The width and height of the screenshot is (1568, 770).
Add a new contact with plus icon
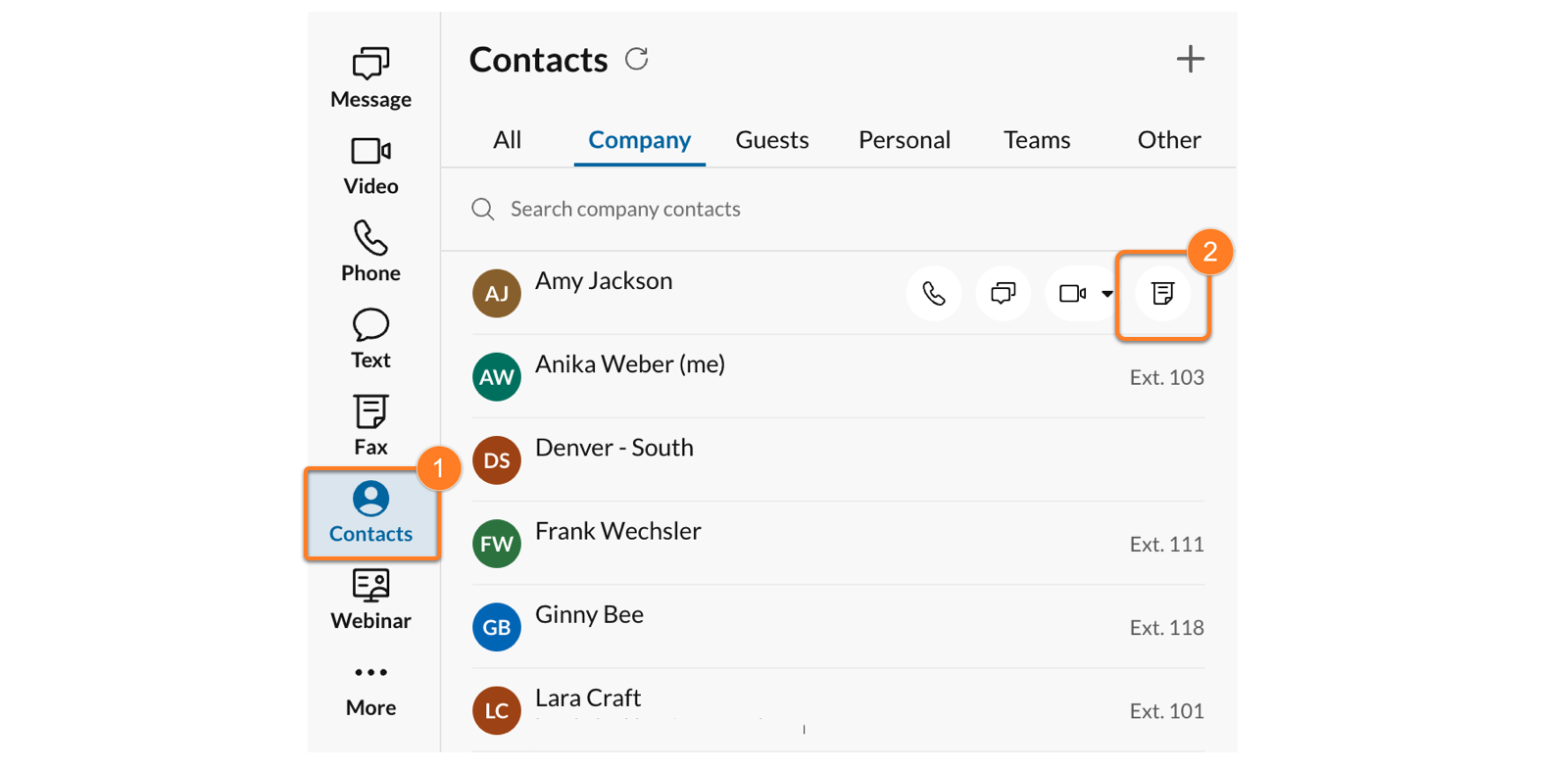click(1190, 59)
